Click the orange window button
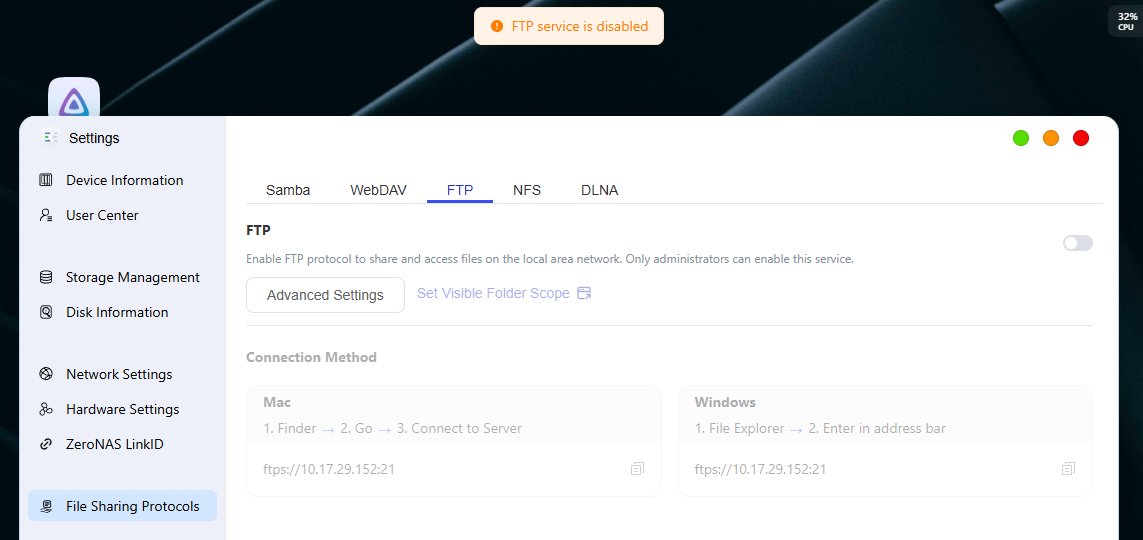Screen dimensions: 1143x540 [1050, 138]
